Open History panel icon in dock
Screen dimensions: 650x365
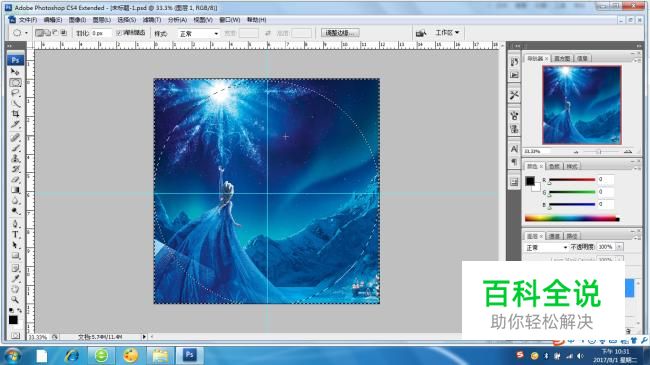pos(514,62)
